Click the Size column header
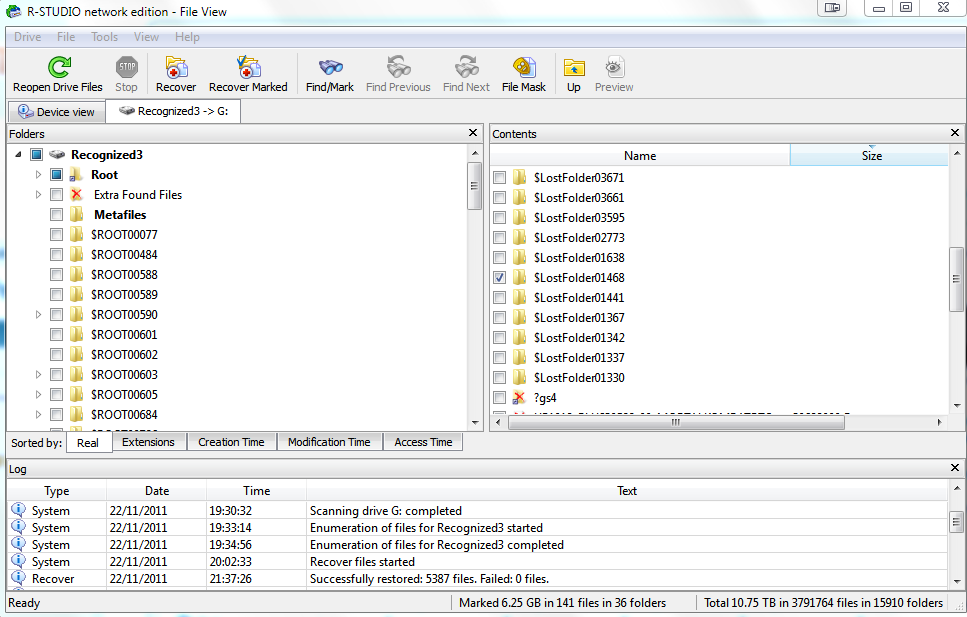Screen dimensions: 967x617 click(x=869, y=155)
